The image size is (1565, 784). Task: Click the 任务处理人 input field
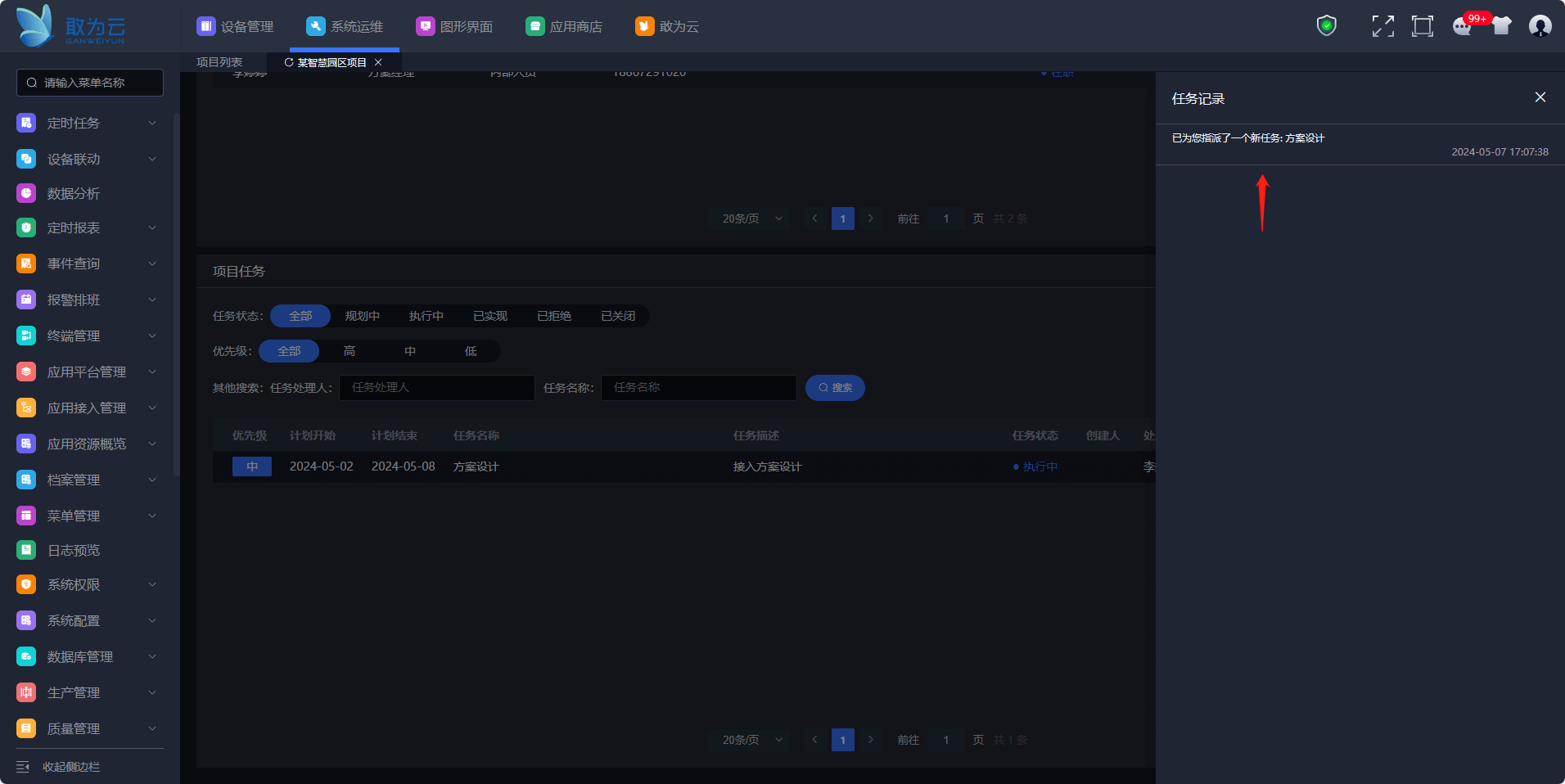[x=436, y=388]
